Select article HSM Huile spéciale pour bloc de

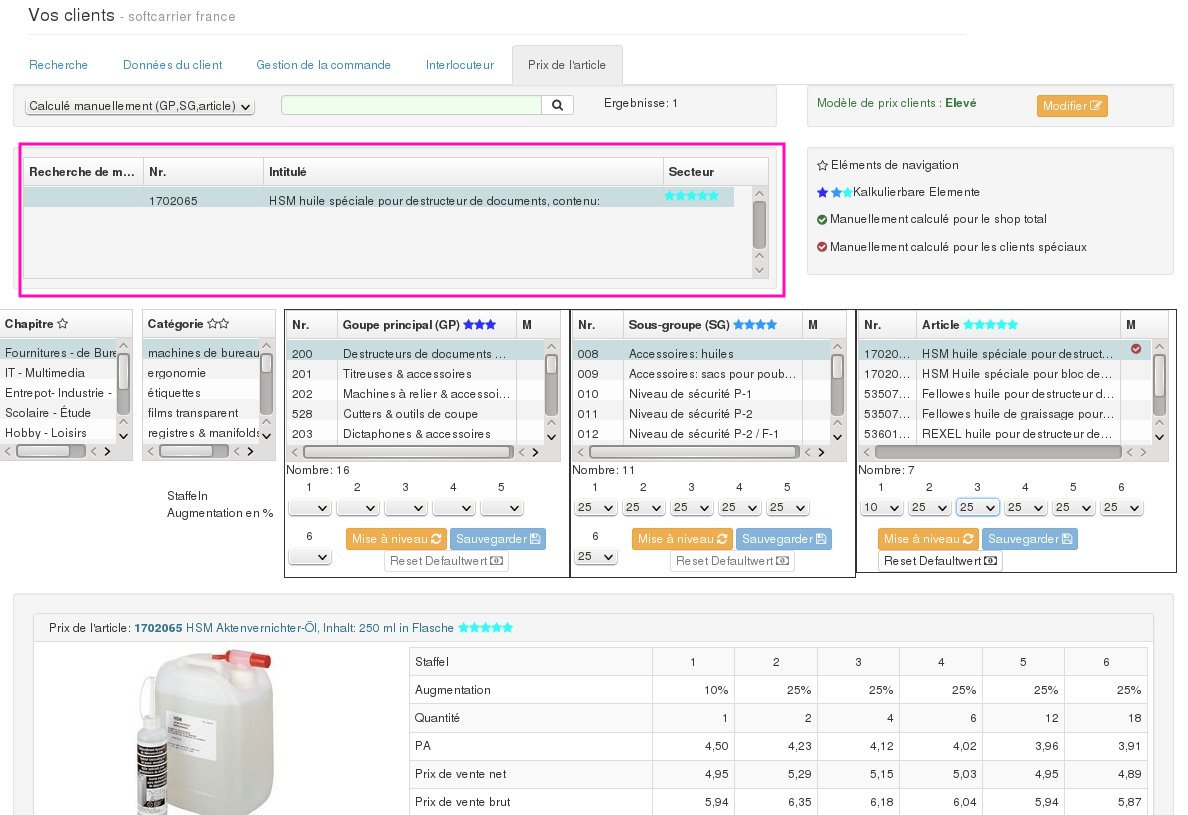point(1005,373)
